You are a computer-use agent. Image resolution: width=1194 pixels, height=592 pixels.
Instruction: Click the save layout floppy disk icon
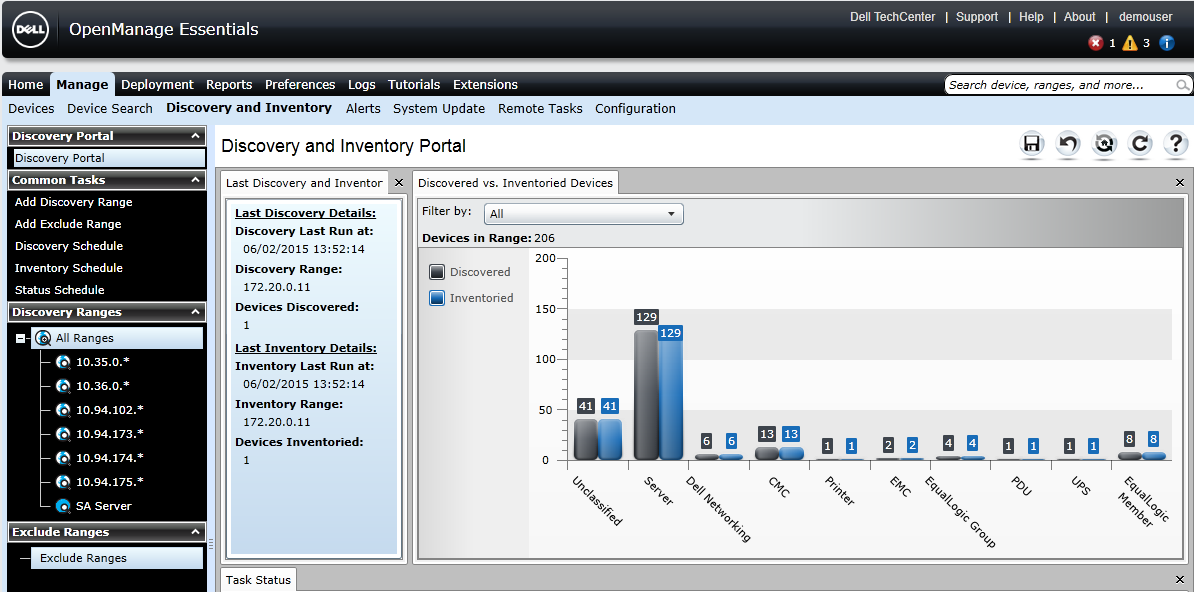tap(1032, 144)
